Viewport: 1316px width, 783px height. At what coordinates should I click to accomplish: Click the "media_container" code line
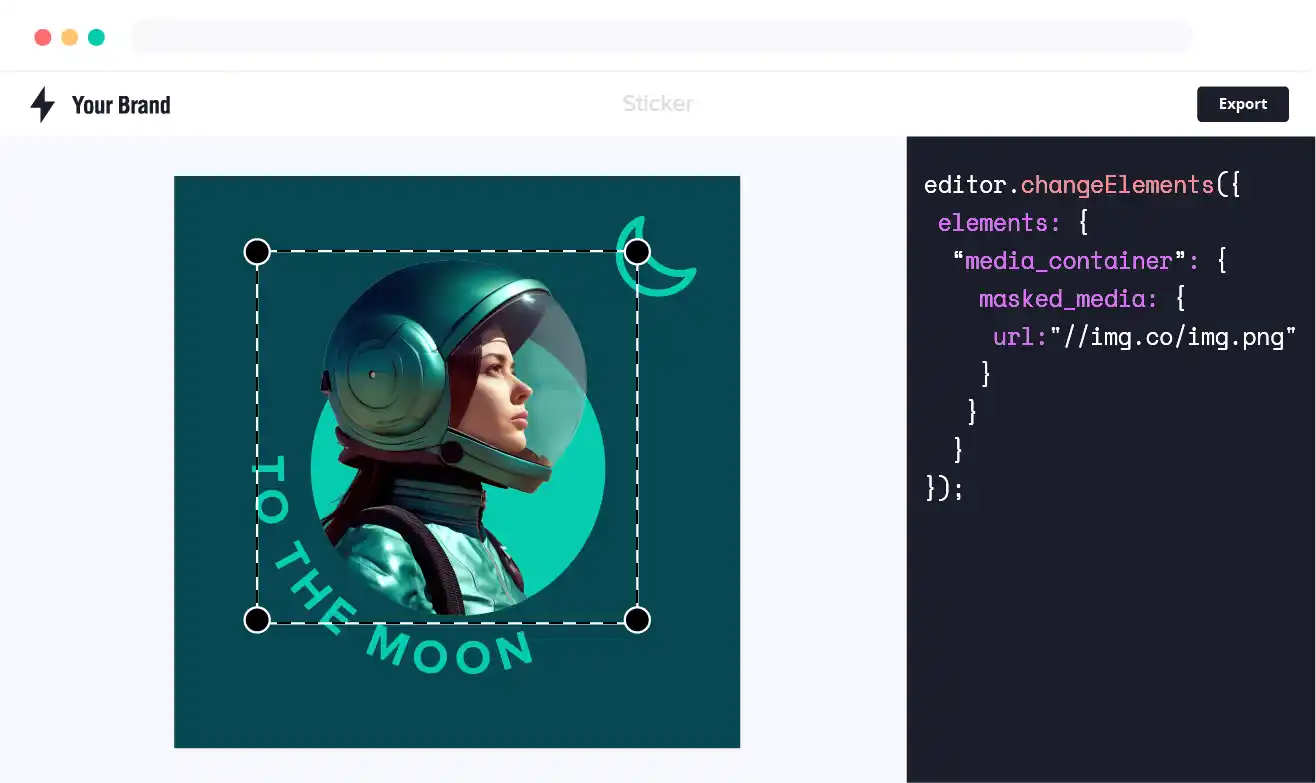1089,260
